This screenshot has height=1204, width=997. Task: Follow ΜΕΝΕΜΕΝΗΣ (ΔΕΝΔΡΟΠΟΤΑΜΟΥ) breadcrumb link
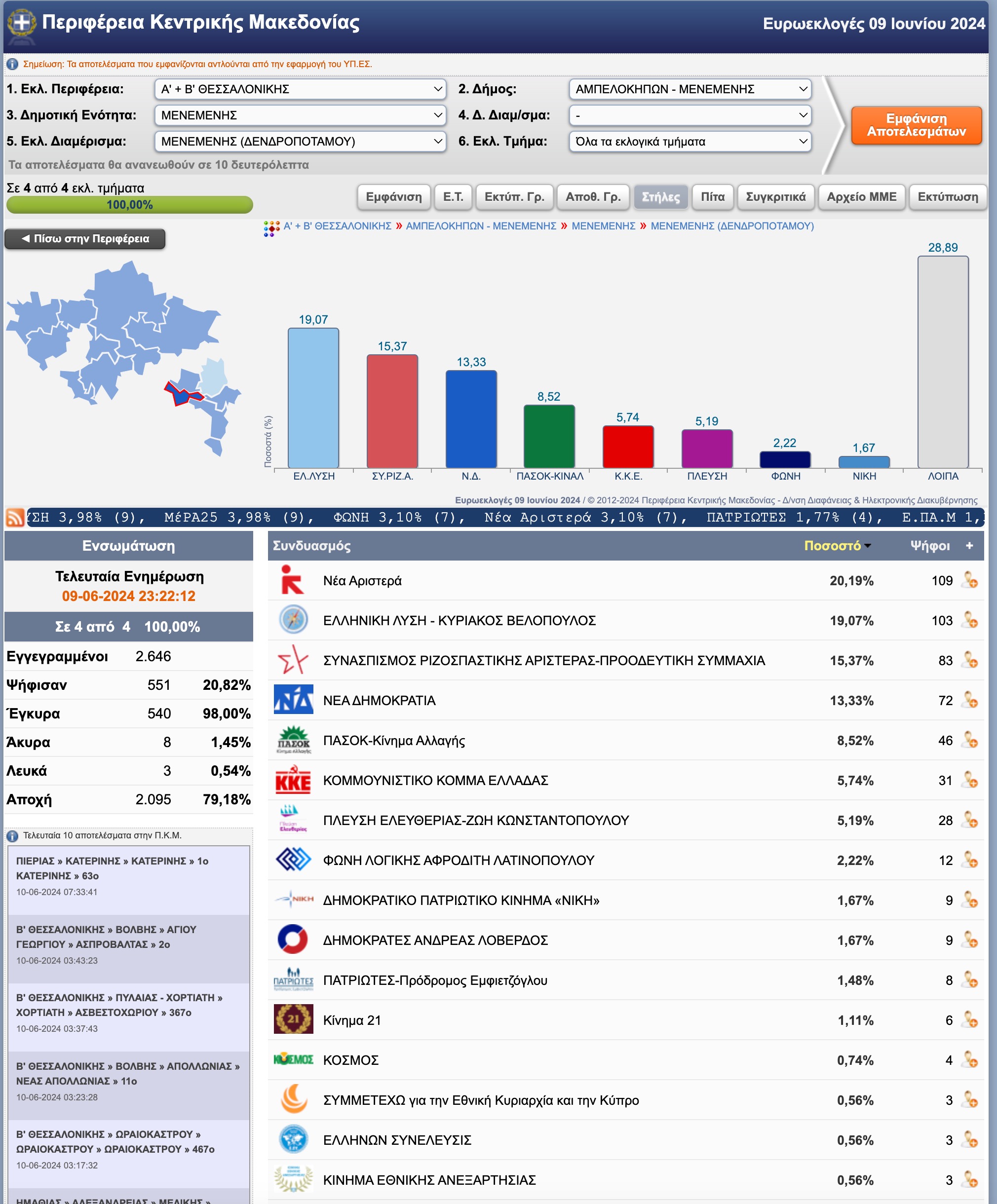[x=732, y=226]
